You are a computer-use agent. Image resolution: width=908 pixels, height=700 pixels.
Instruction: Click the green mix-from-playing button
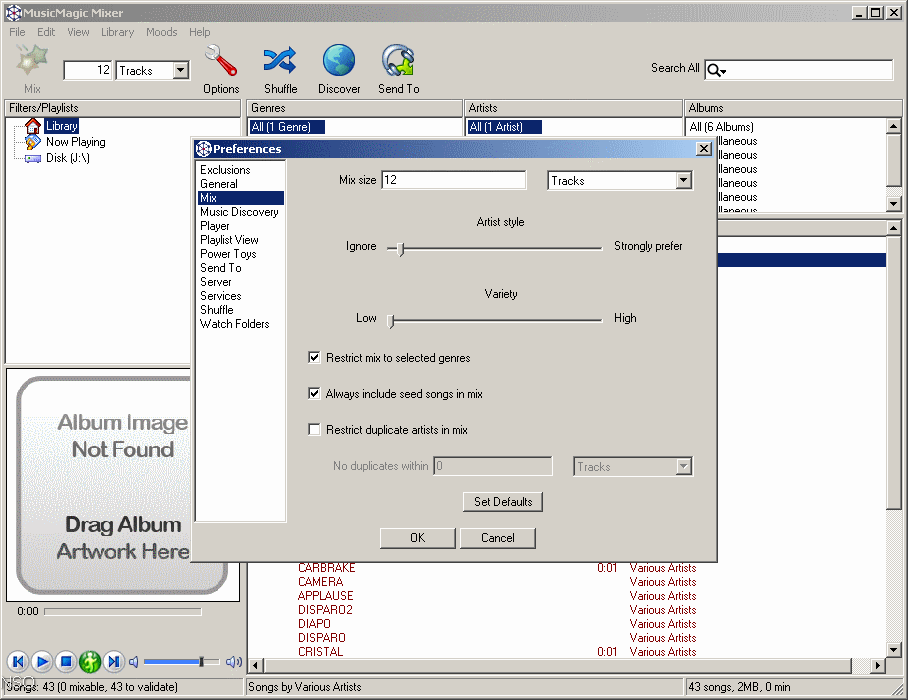coord(90,661)
